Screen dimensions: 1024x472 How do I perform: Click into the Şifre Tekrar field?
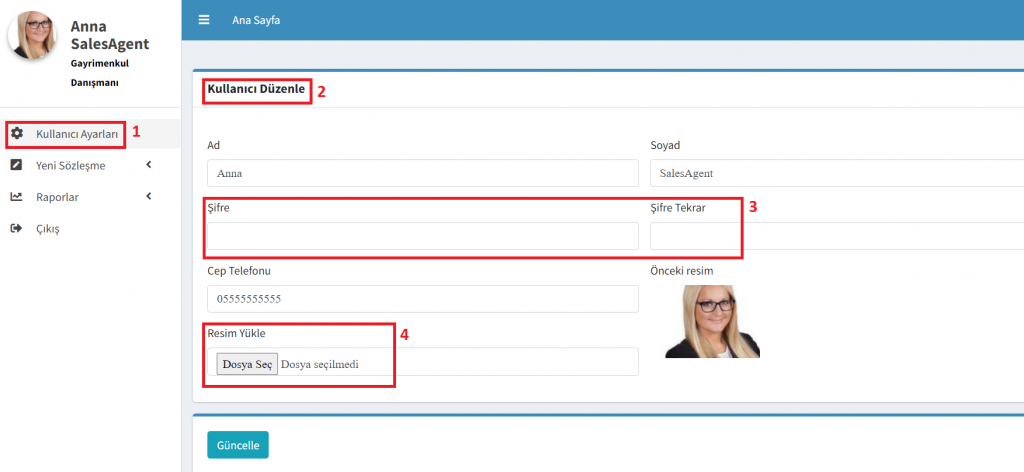pos(836,236)
